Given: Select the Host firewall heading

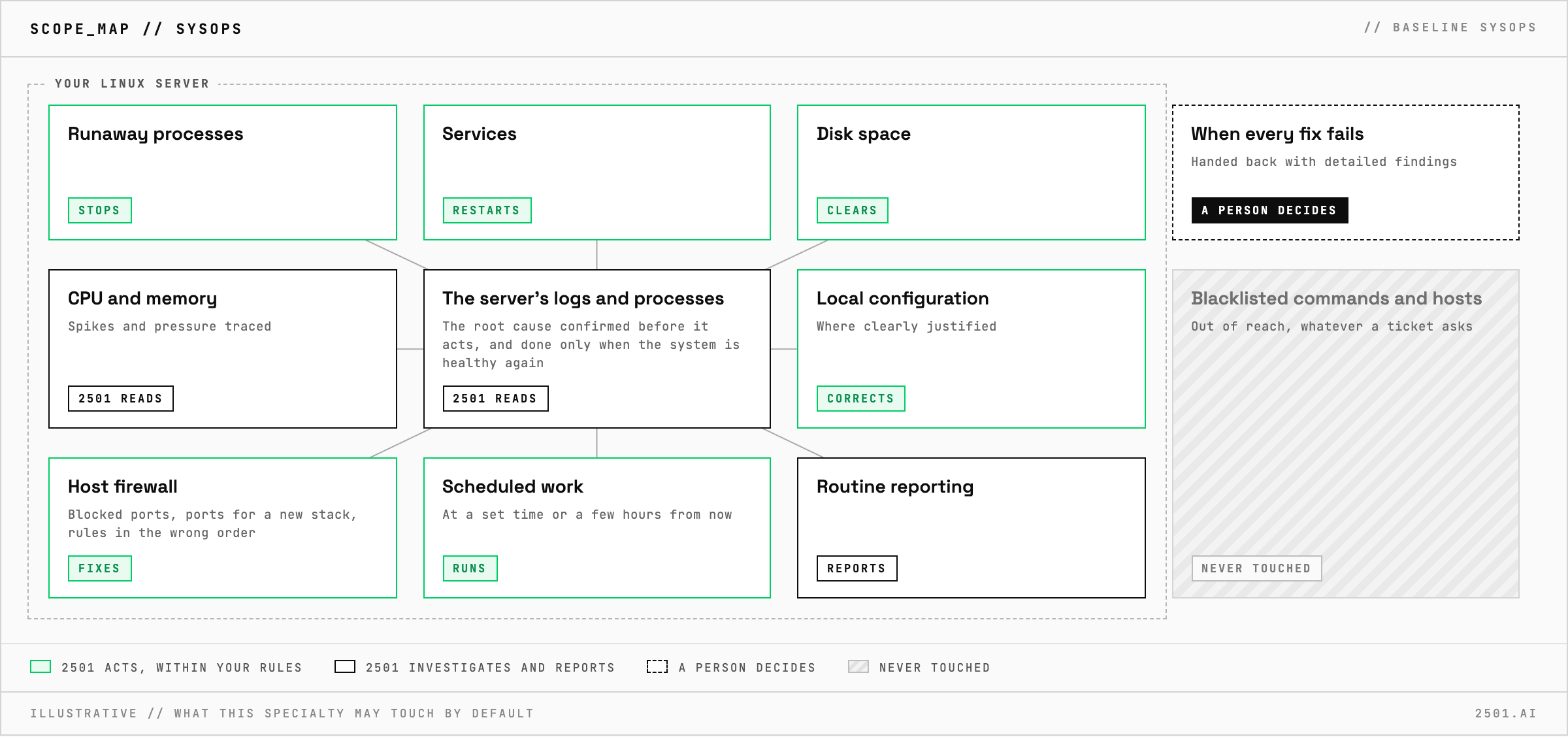Looking at the screenshot, I should pyautogui.click(x=123, y=487).
